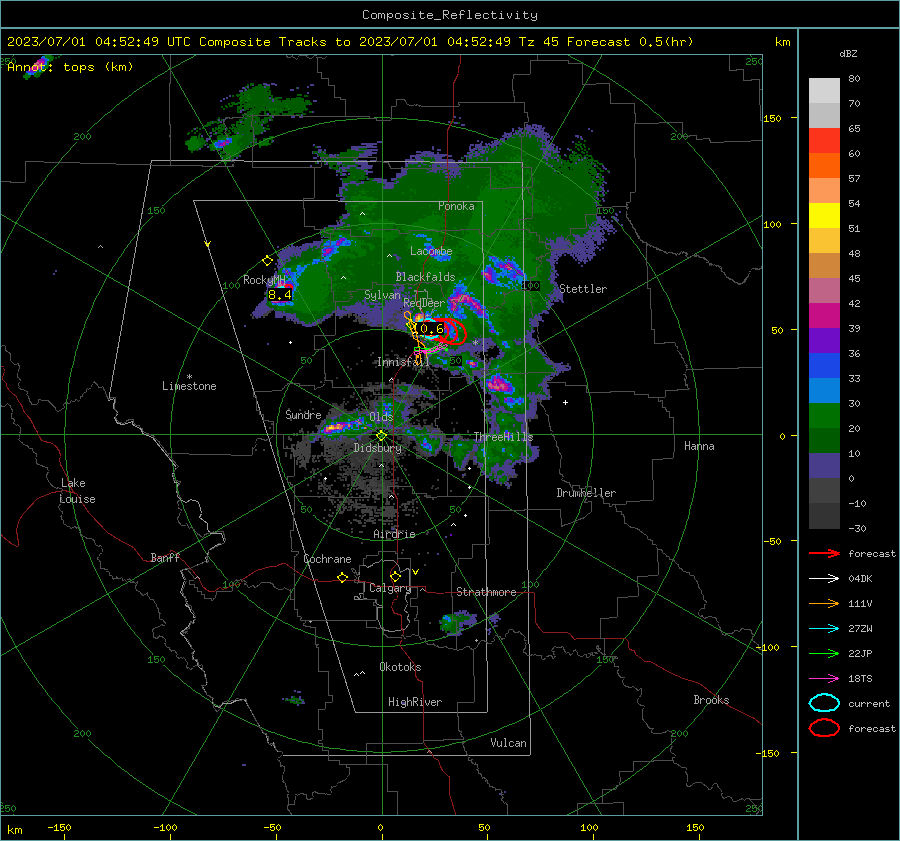Click the red forecast ellipse legend icon
900x841 pixels.
click(824, 728)
